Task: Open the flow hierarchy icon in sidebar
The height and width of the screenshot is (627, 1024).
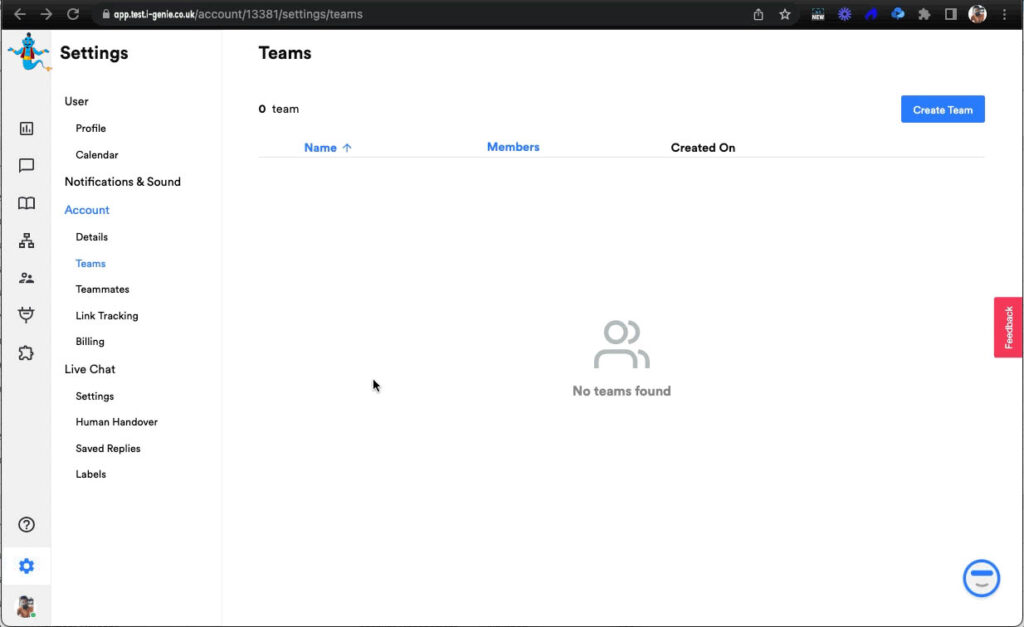Action: click(26, 241)
